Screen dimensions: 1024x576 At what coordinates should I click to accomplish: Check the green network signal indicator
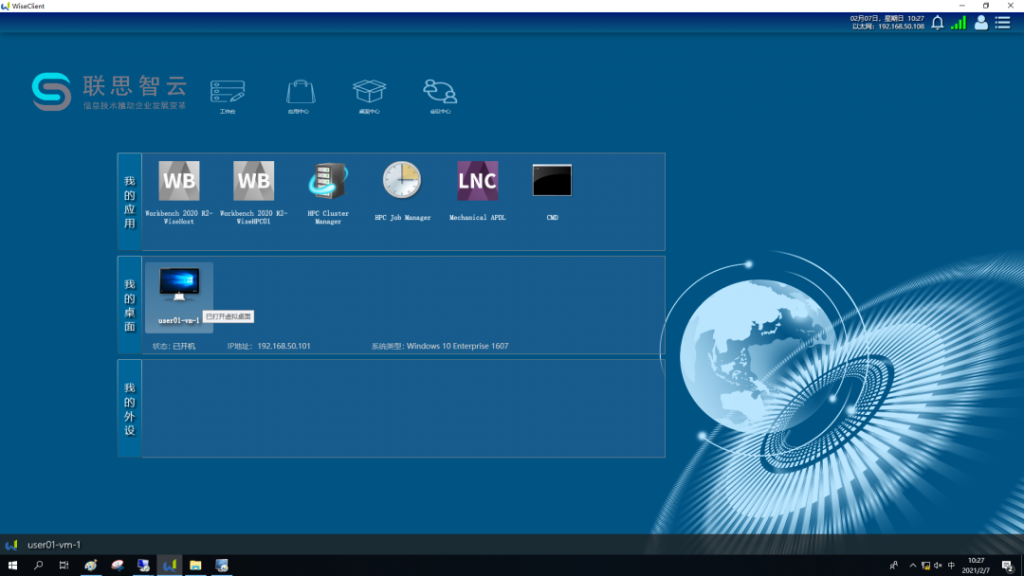[959, 23]
